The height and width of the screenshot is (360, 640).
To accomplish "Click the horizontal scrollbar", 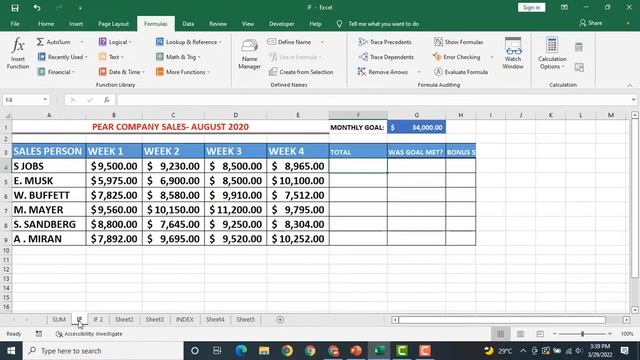I will click(x=502, y=320).
